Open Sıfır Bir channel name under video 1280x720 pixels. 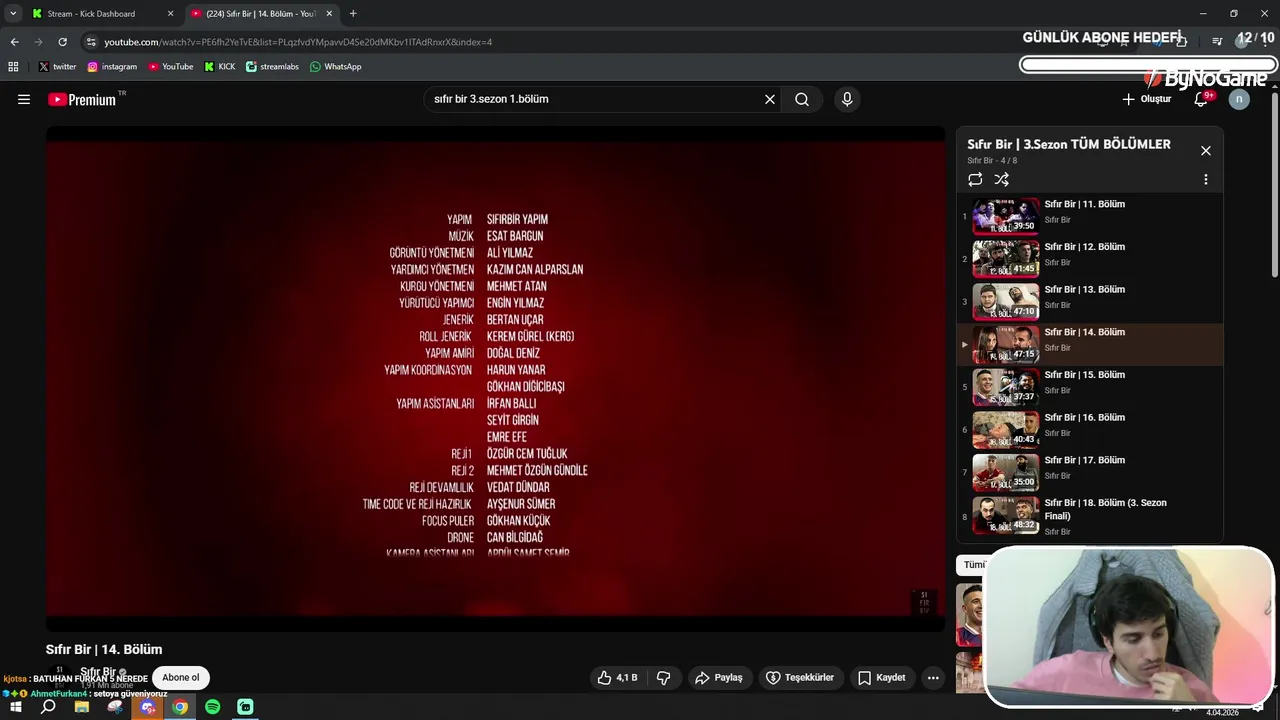pyautogui.click(x=100, y=672)
